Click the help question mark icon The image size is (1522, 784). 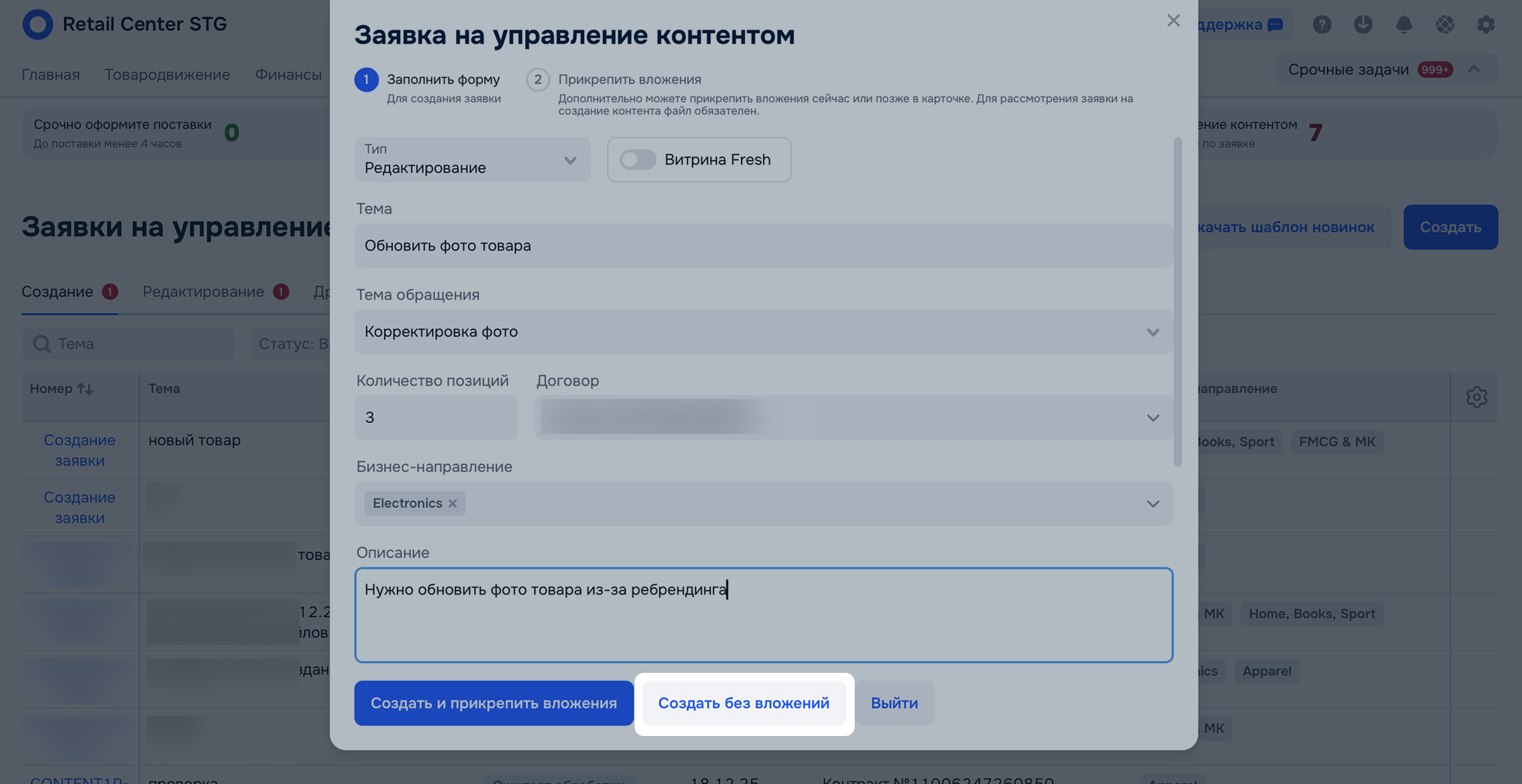point(1322,24)
